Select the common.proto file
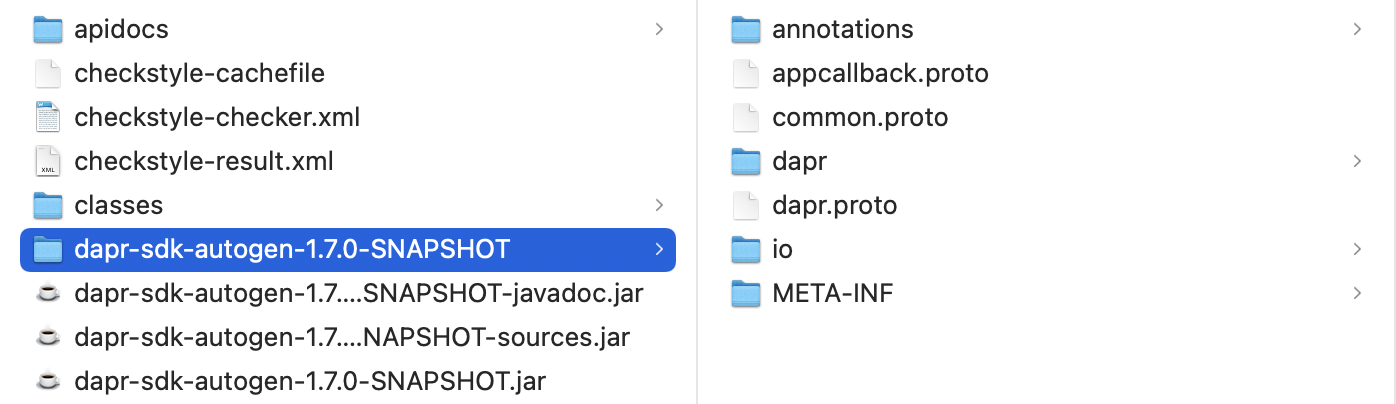 (x=860, y=118)
